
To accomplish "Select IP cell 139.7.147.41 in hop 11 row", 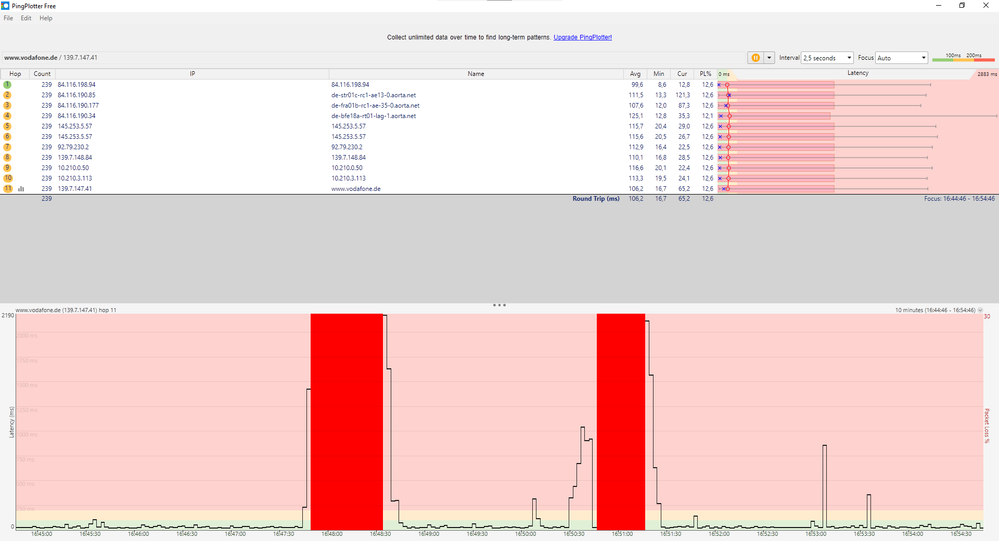I will pos(75,189).
